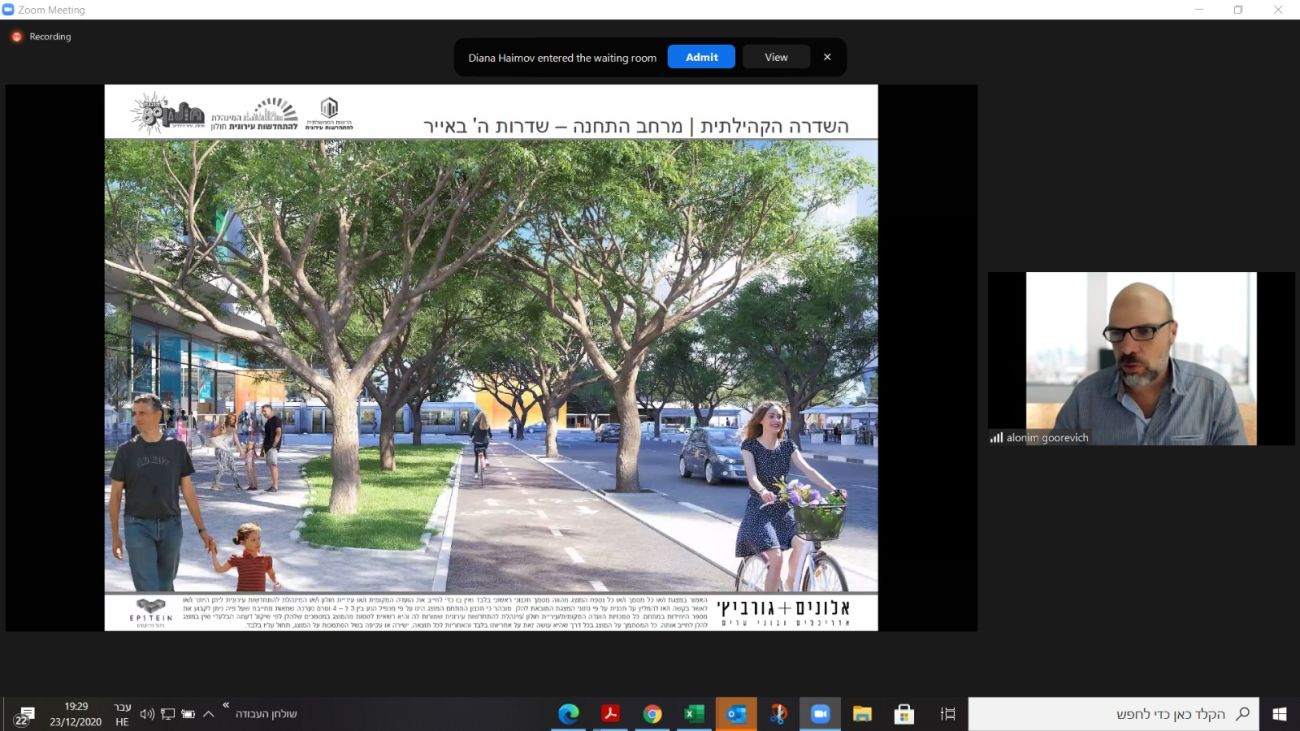Open the Windows Start menu
Viewport: 1300px width, 731px height.
[1279, 714]
